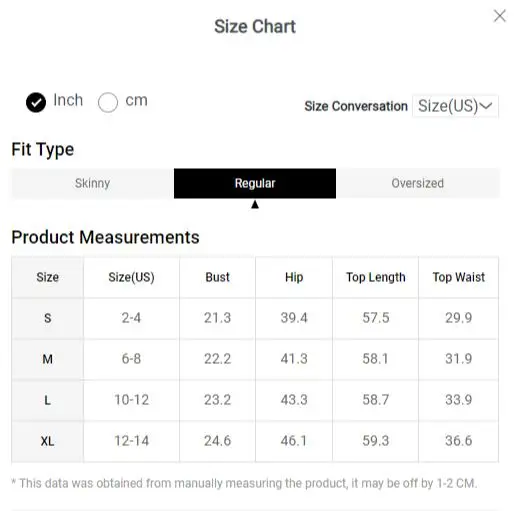Click the top length value 59.3
The width and height of the screenshot is (518, 511).
tap(376, 441)
